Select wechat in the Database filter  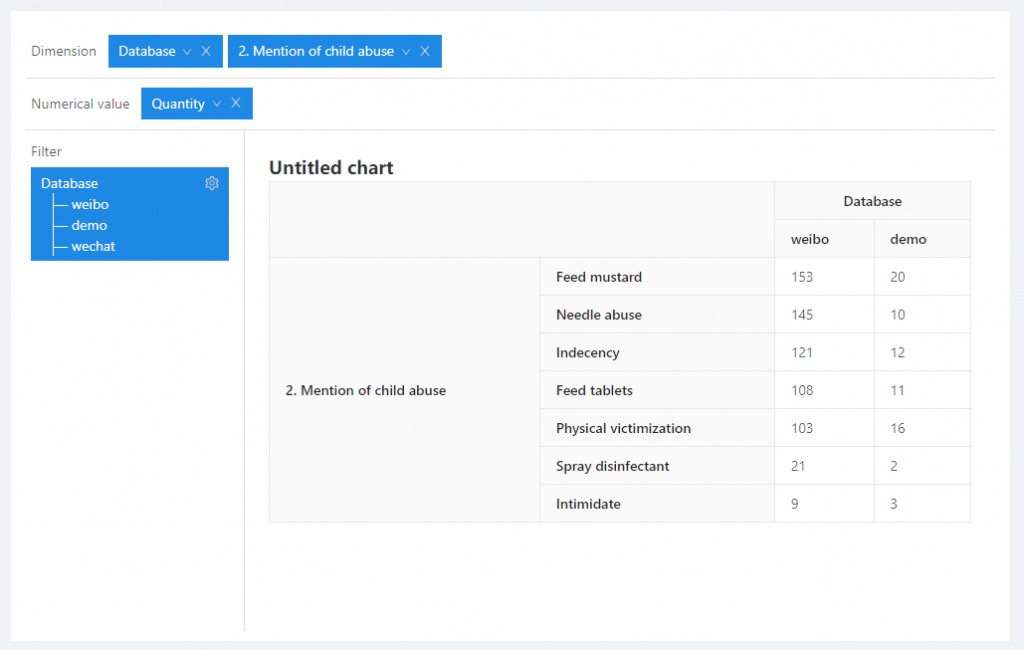(93, 246)
